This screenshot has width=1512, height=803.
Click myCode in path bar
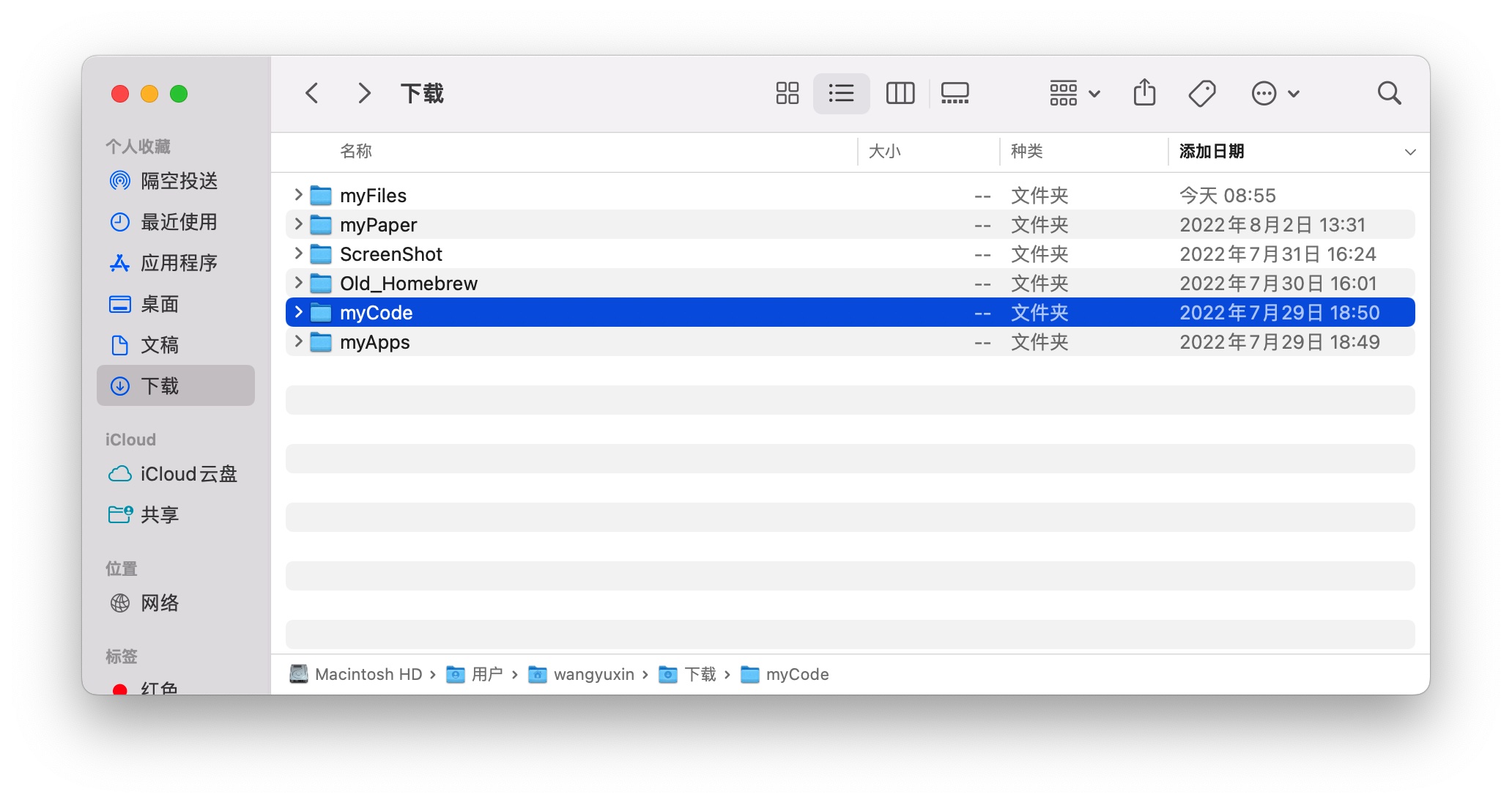pos(785,674)
